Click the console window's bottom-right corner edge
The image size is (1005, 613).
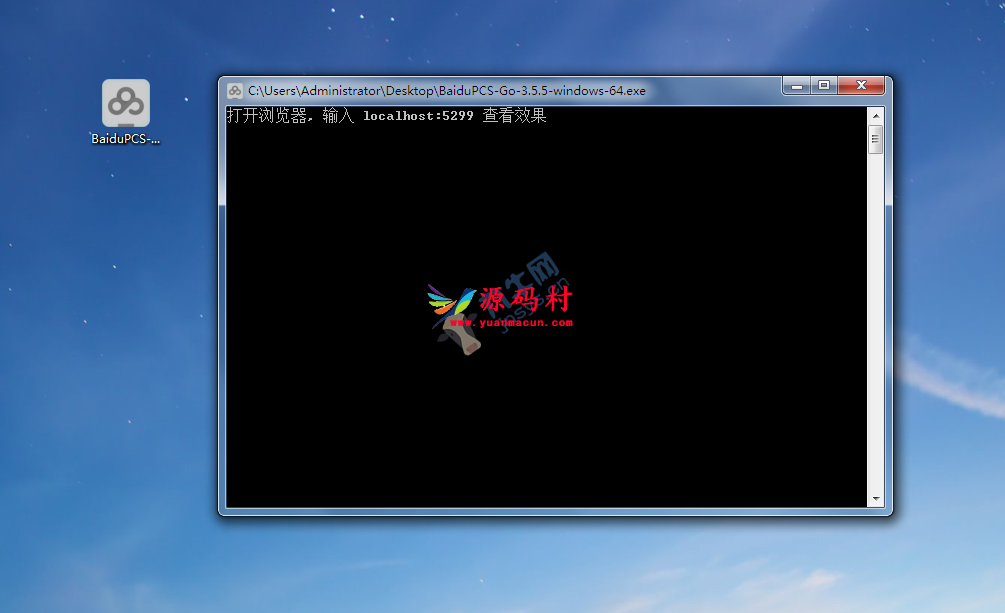[890, 513]
